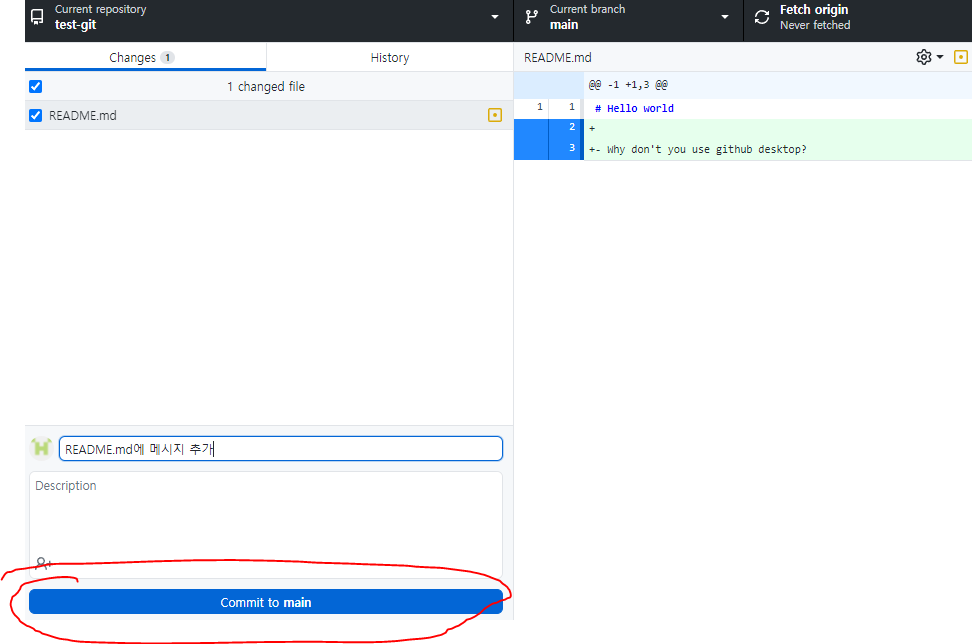Click the '1 changed file' label
This screenshot has width=972, height=644.
(x=266, y=87)
